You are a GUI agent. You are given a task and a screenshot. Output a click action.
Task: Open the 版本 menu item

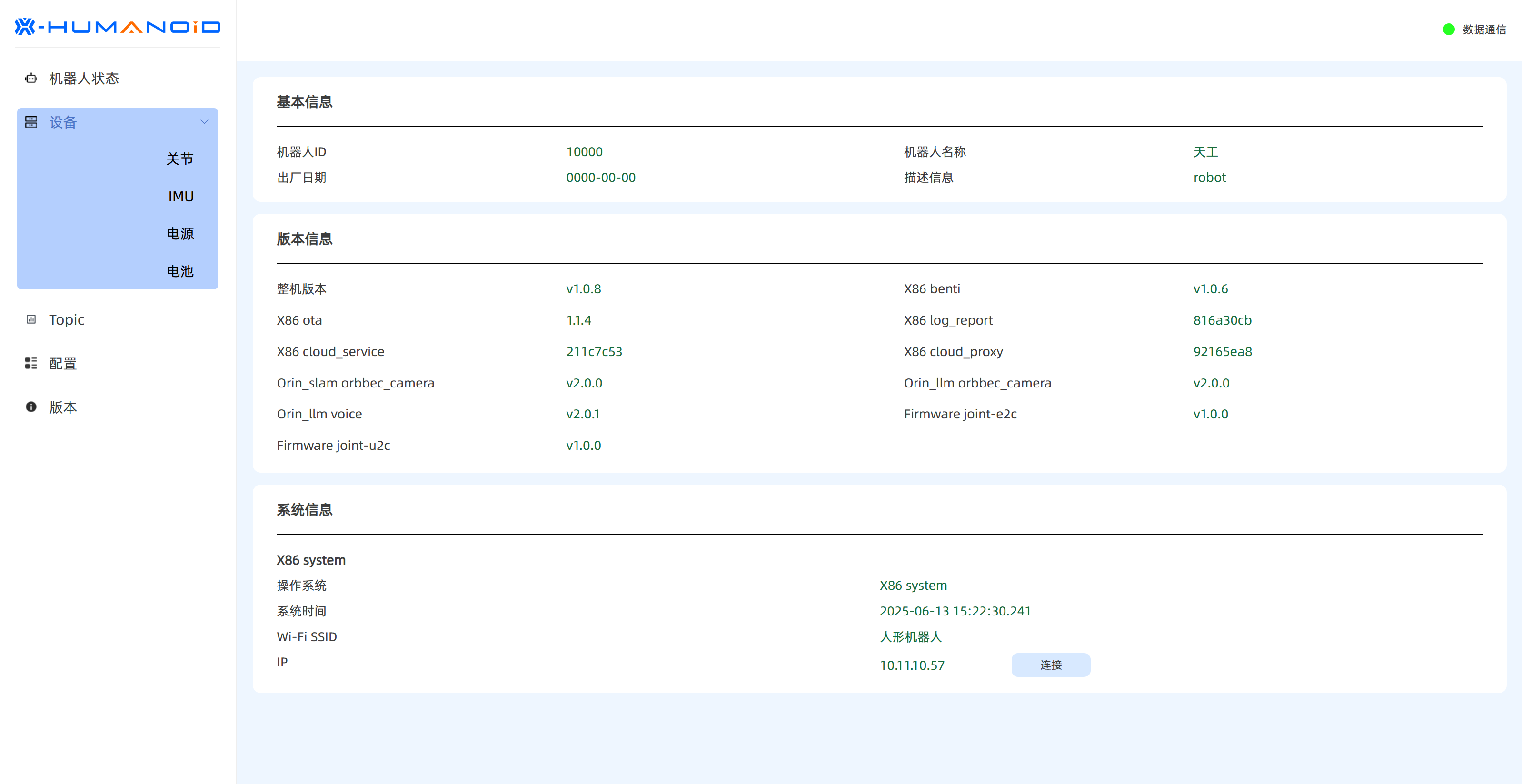[63, 407]
